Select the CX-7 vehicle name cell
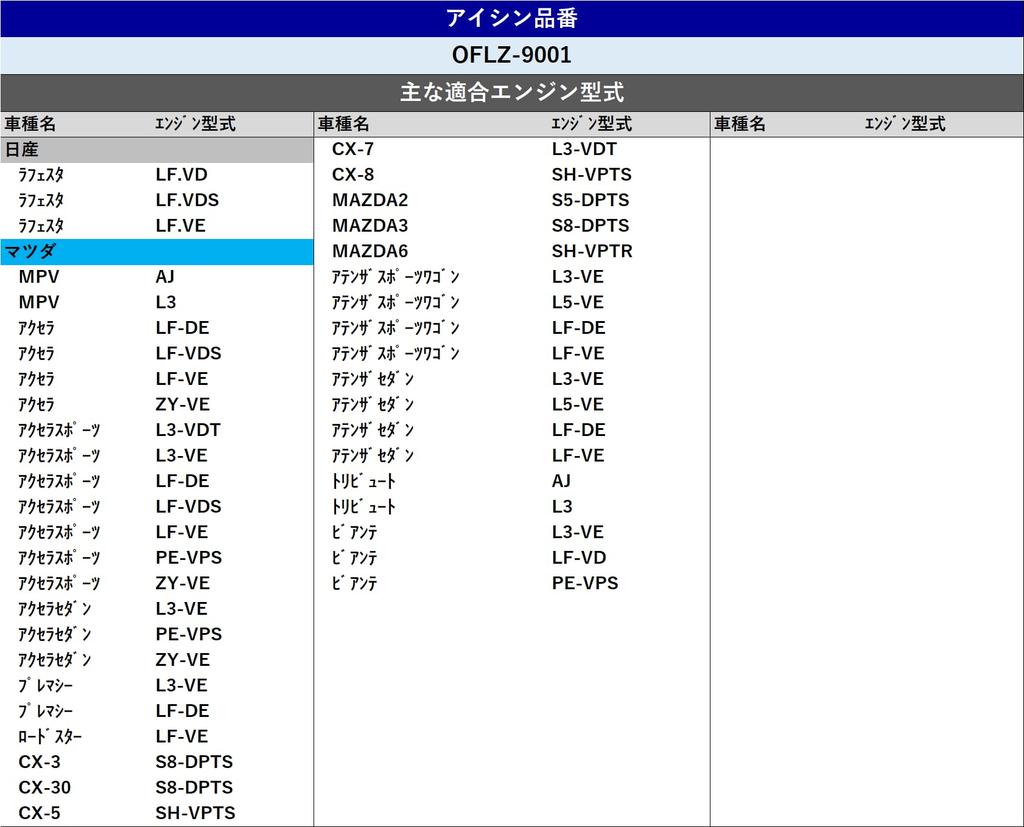 click(x=353, y=149)
